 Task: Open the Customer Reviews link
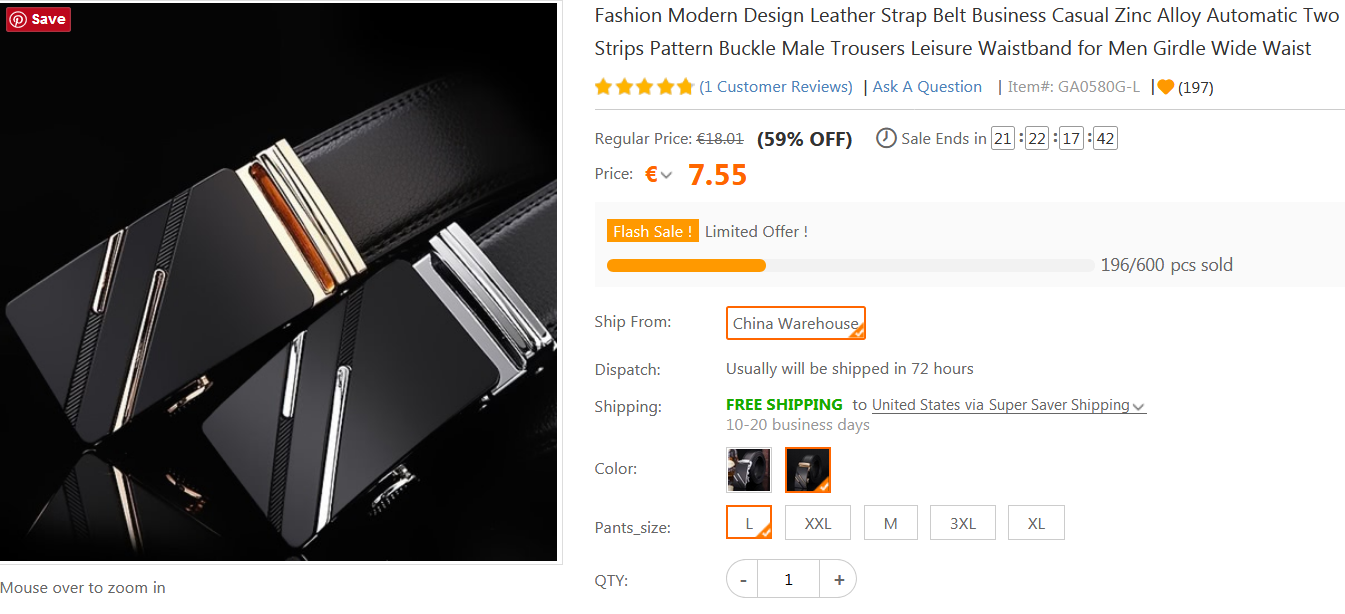pos(776,87)
